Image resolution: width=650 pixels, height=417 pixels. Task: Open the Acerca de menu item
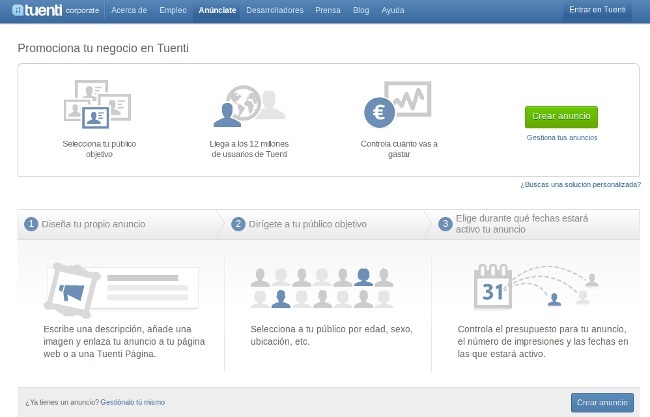pyautogui.click(x=129, y=10)
